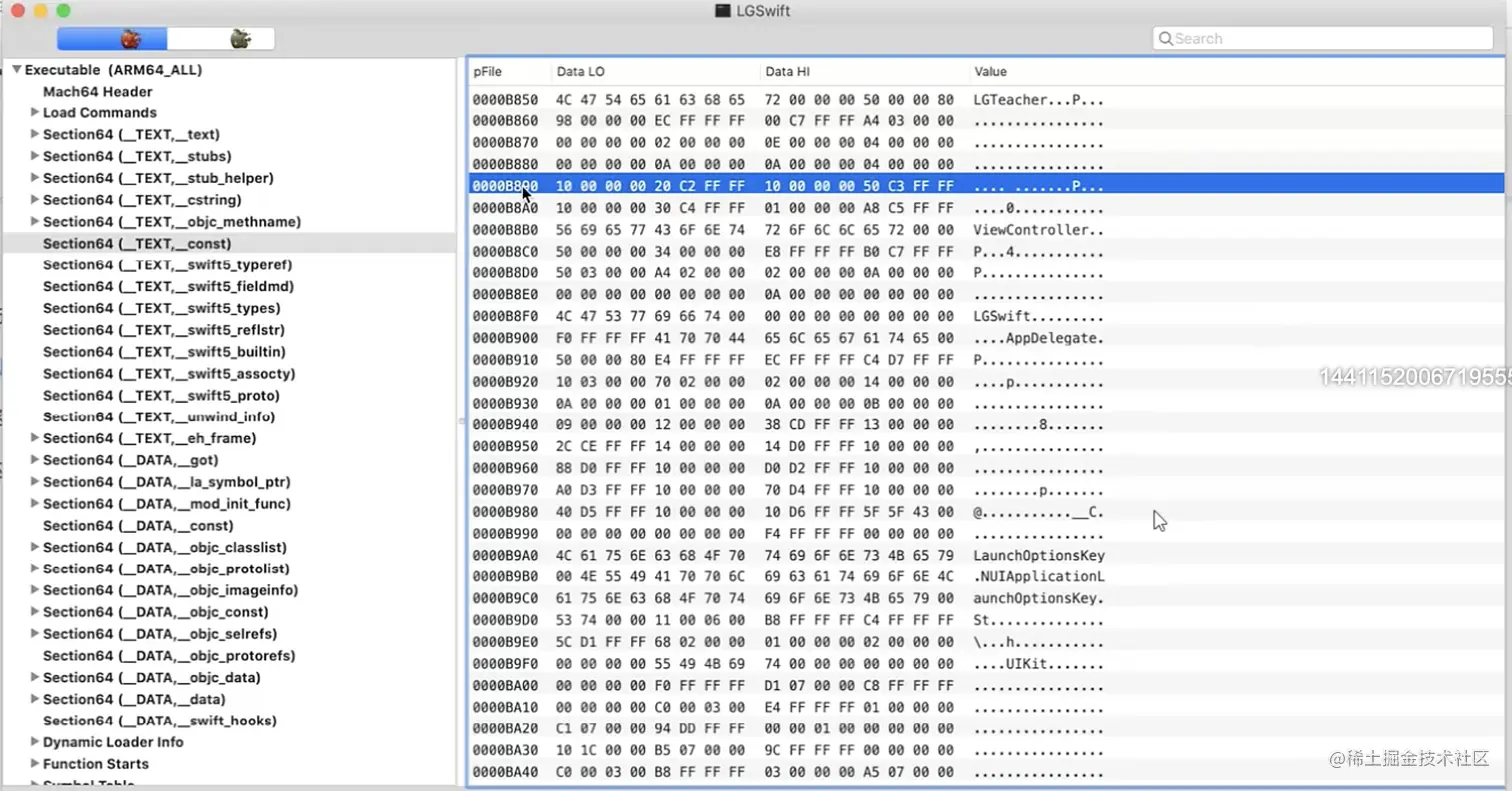Select Section64 (__DATA,__objc_classlist) label
Image resolution: width=1512 pixels, height=791 pixels.
pyautogui.click(x=165, y=547)
